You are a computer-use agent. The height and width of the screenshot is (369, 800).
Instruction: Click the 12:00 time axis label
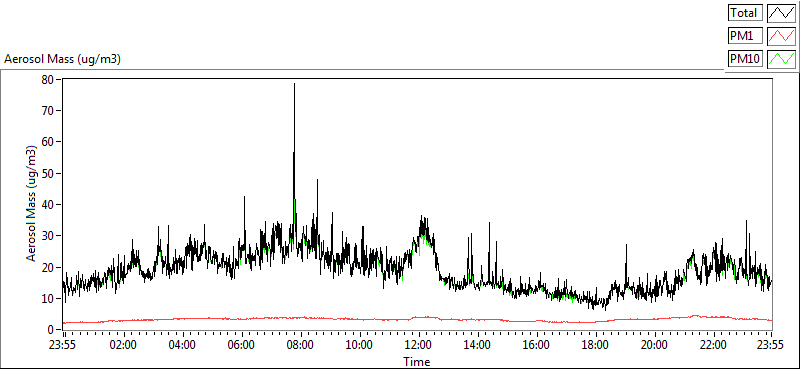(x=418, y=345)
